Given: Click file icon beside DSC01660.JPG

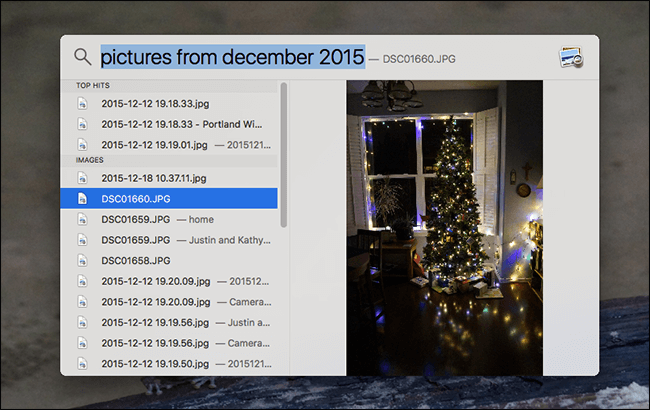Looking at the screenshot, I should 82,199.
